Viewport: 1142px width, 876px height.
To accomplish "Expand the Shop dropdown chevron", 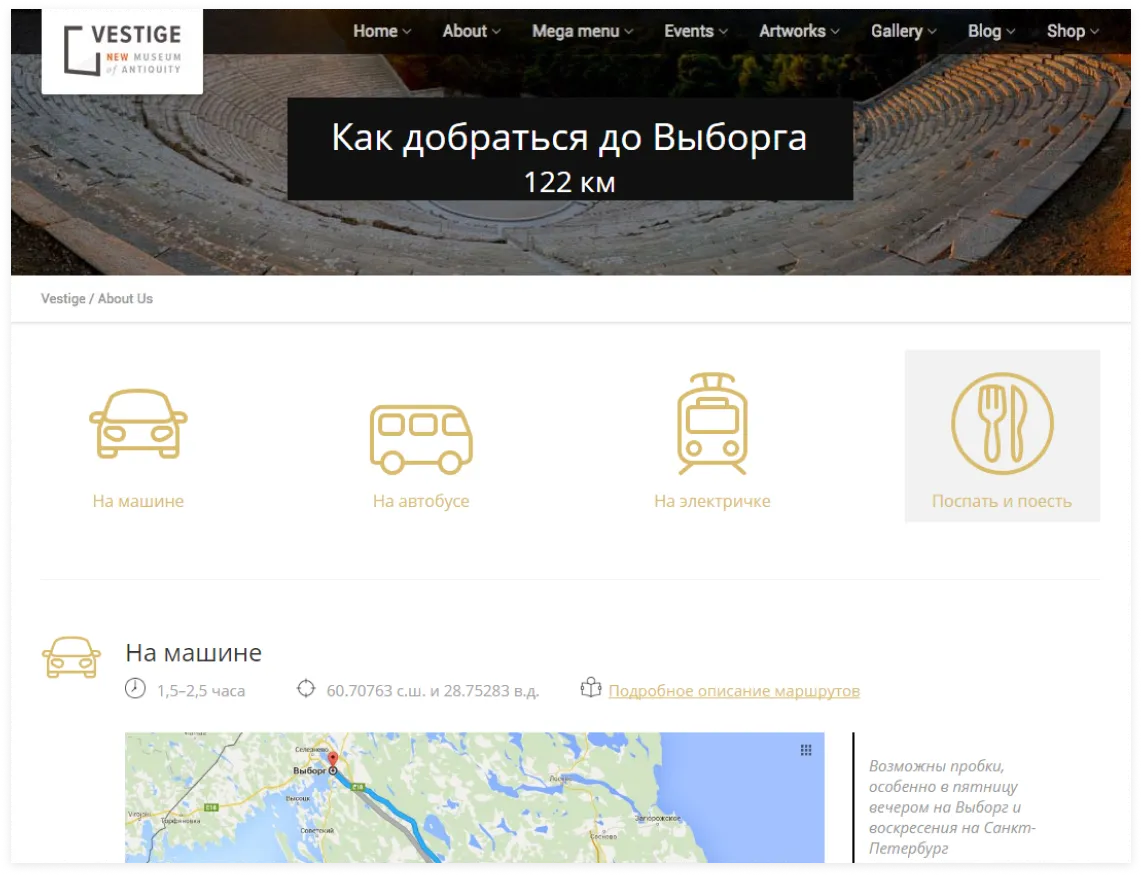I will click(x=1094, y=32).
